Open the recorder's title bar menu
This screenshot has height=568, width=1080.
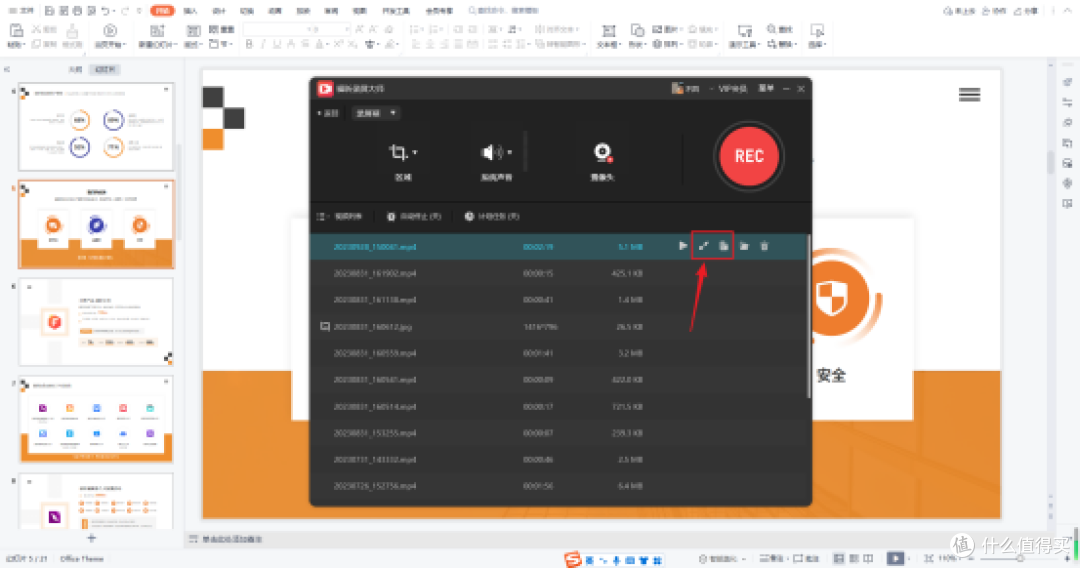coord(766,89)
